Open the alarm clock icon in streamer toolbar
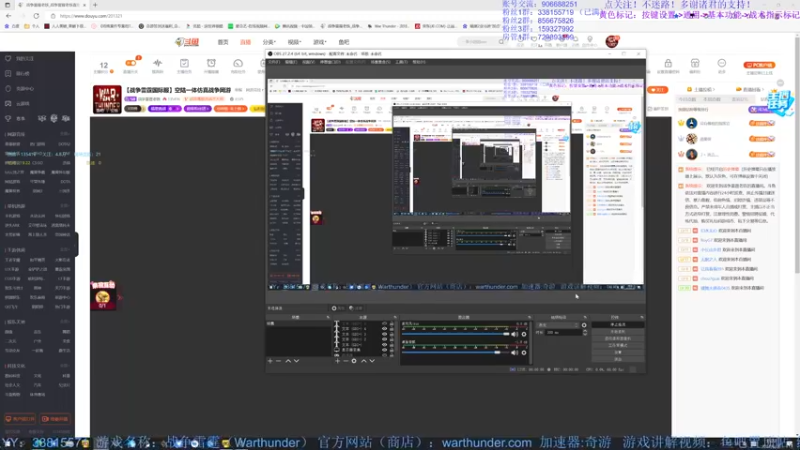800x450 pixels. point(211,63)
